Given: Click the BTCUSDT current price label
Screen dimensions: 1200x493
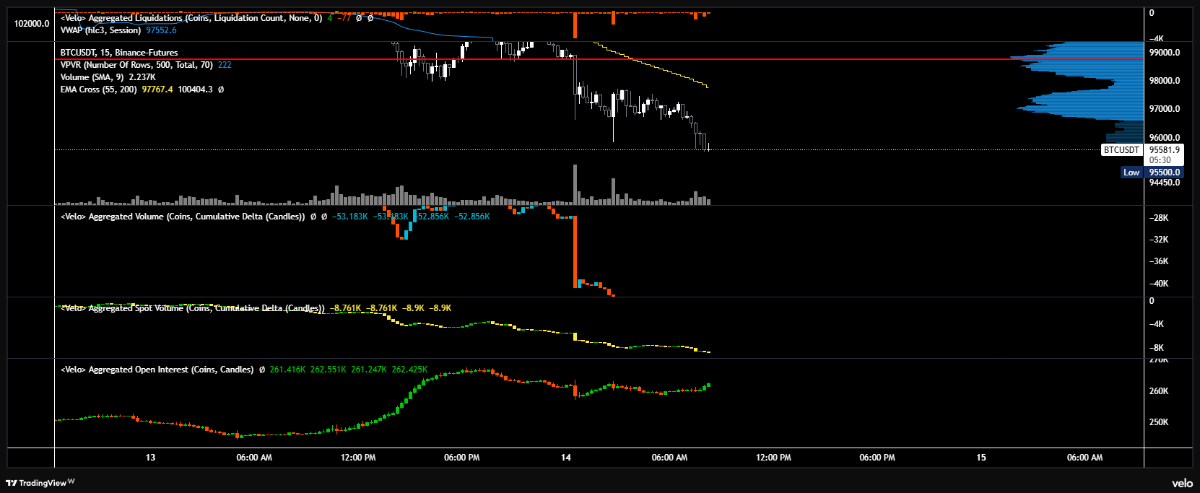Looking at the screenshot, I should pos(1120,149).
